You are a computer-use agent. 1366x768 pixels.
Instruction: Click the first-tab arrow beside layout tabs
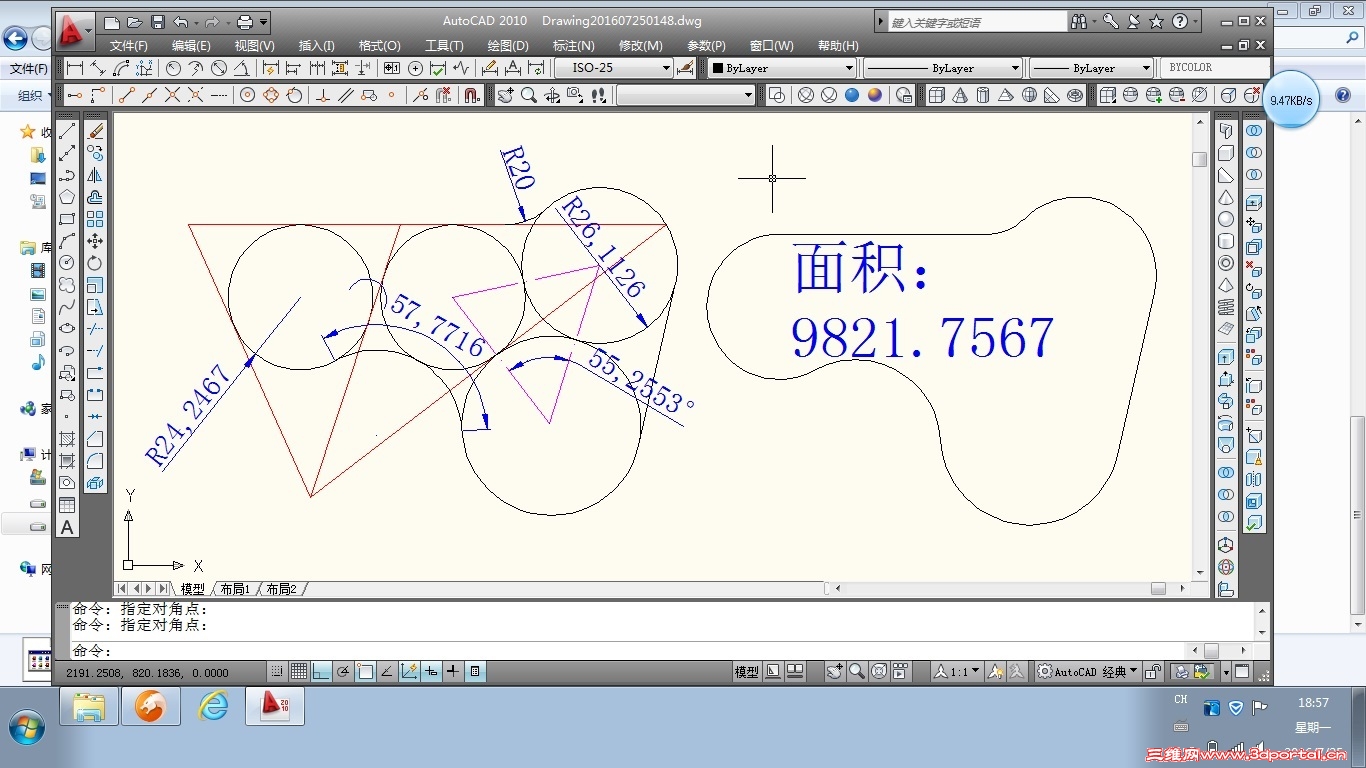123,589
